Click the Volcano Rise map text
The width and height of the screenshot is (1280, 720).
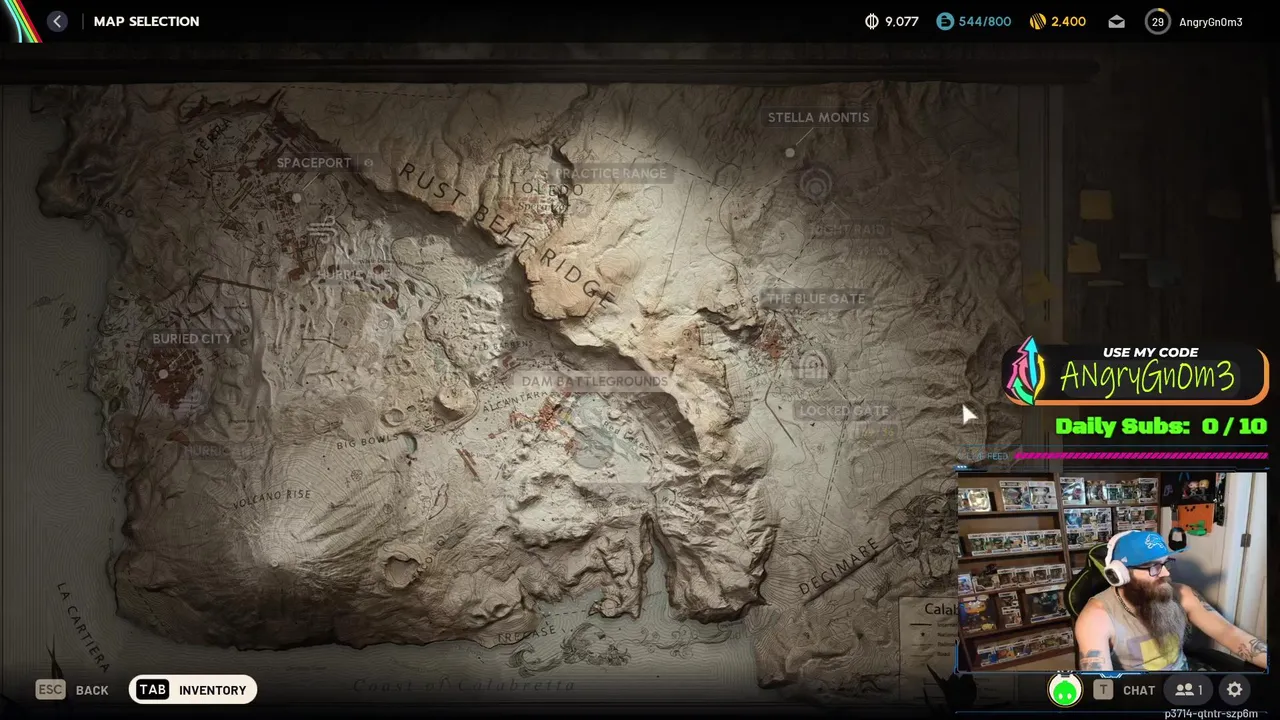point(272,497)
